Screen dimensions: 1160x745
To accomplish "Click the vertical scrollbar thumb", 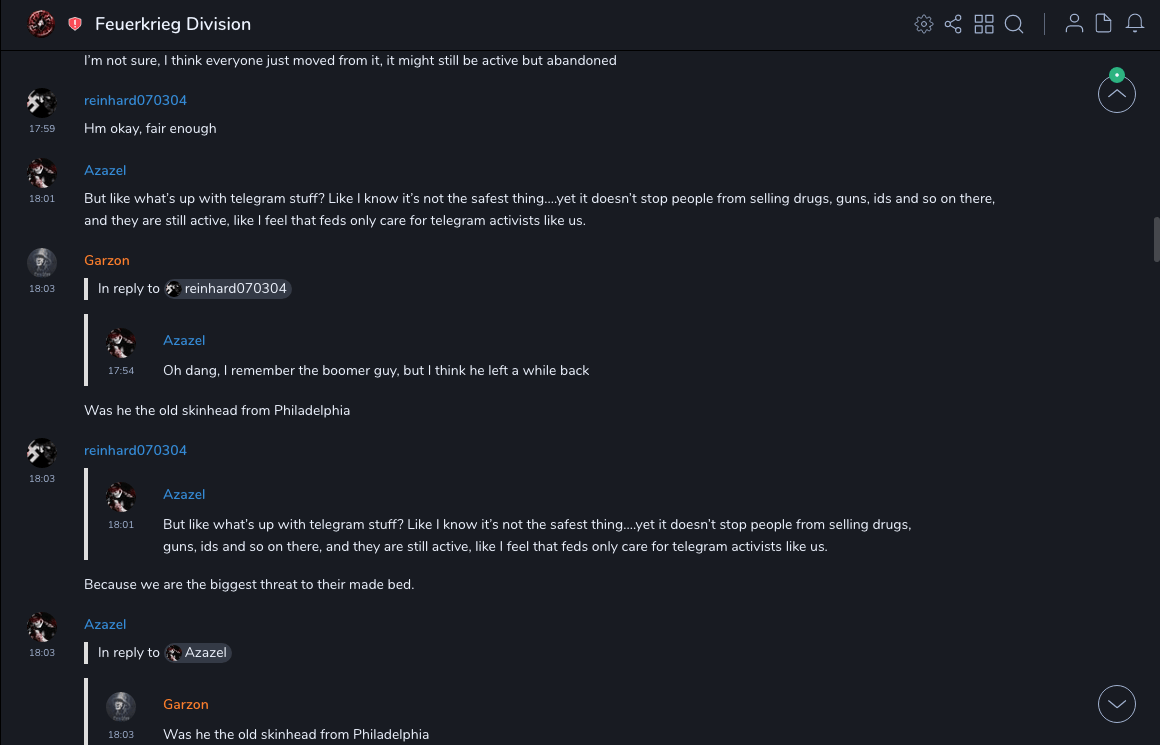I will tap(1156, 240).
